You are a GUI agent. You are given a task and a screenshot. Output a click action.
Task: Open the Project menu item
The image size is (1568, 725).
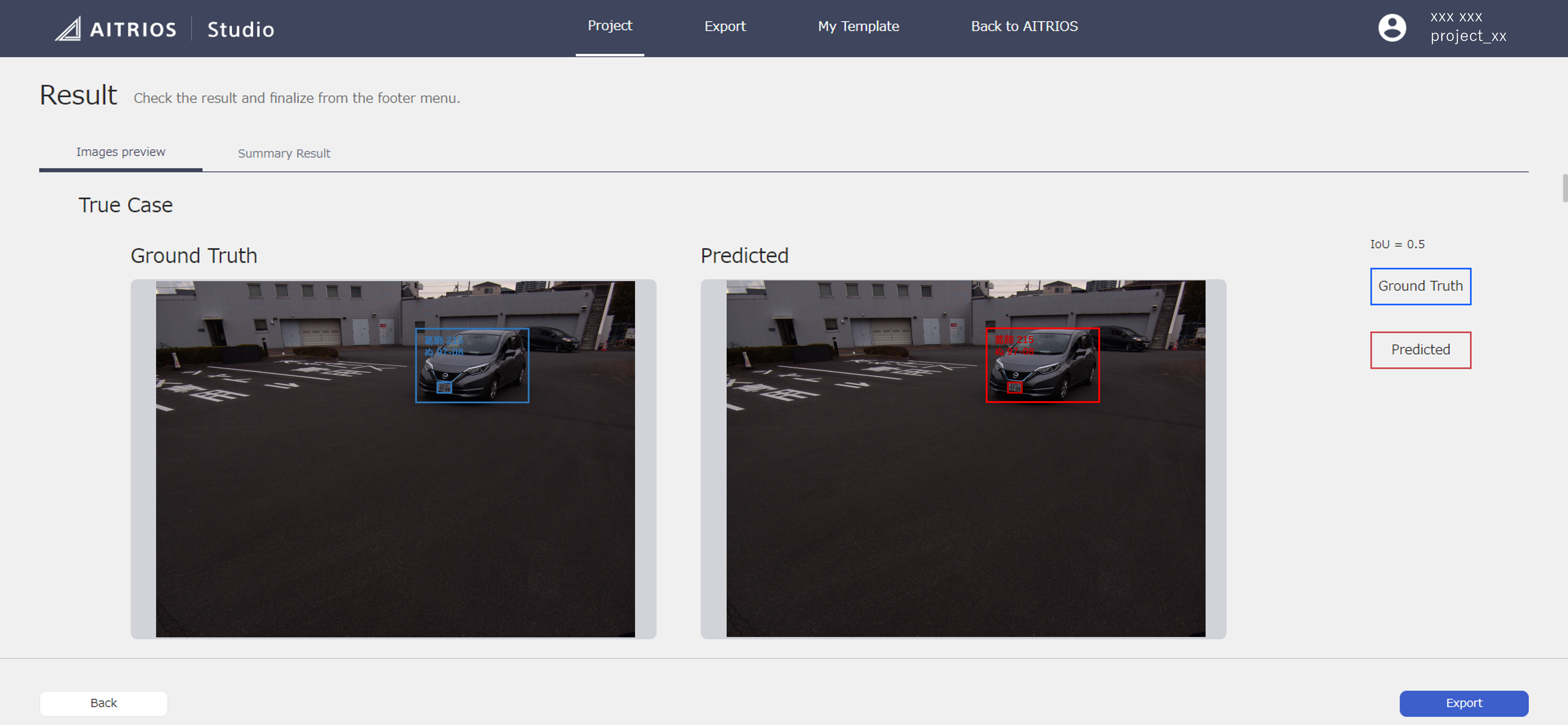tap(609, 26)
